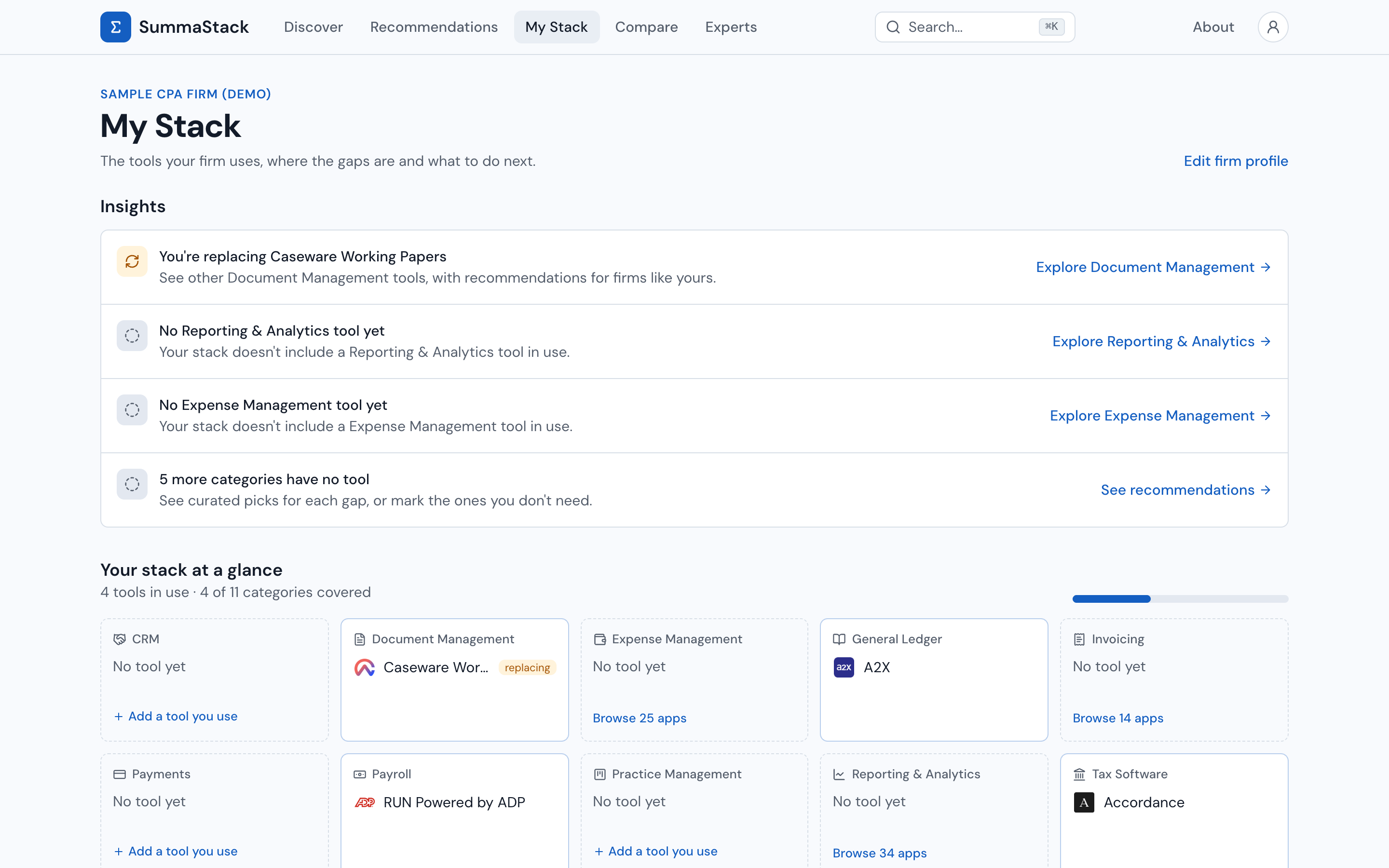Click the dashed circle icon beside No Expense Management
This screenshot has height=868, width=1389.
(132, 410)
